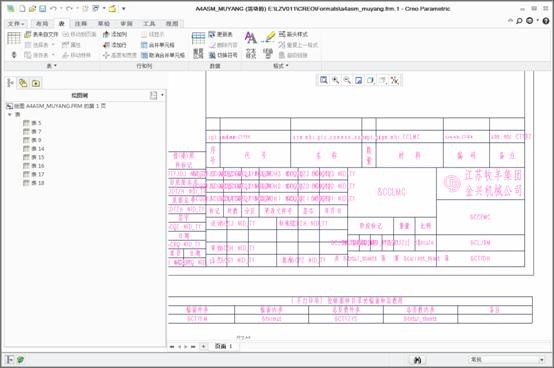Switch to the 视图 ribbon tab
The height and width of the screenshot is (368, 554).
click(172, 24)
